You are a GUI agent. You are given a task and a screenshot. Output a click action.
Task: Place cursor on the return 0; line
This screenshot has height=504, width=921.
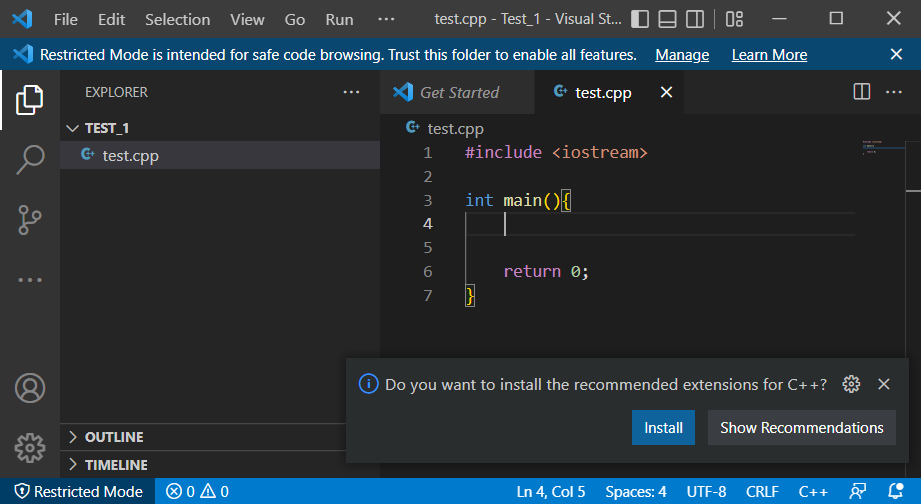[546, 271]
